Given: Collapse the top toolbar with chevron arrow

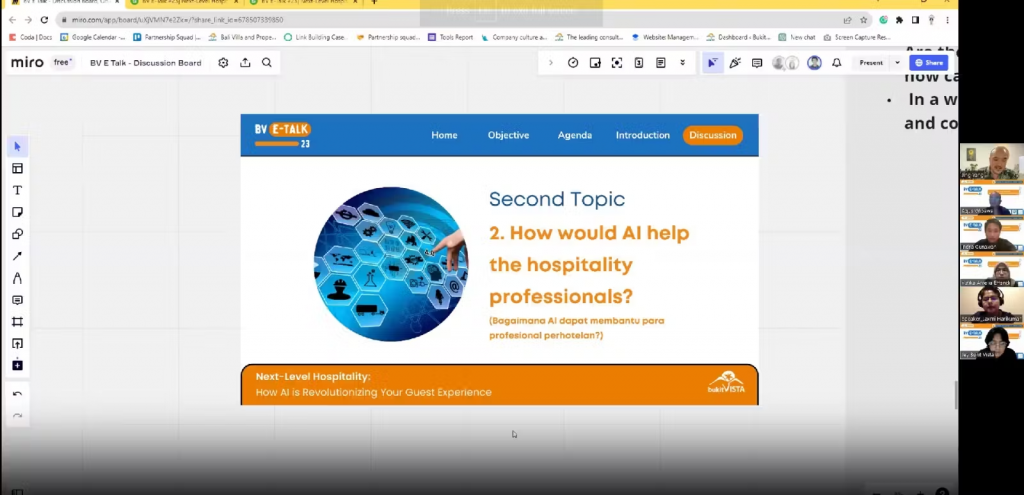Looking at the screenshot, I should point(551,63).
